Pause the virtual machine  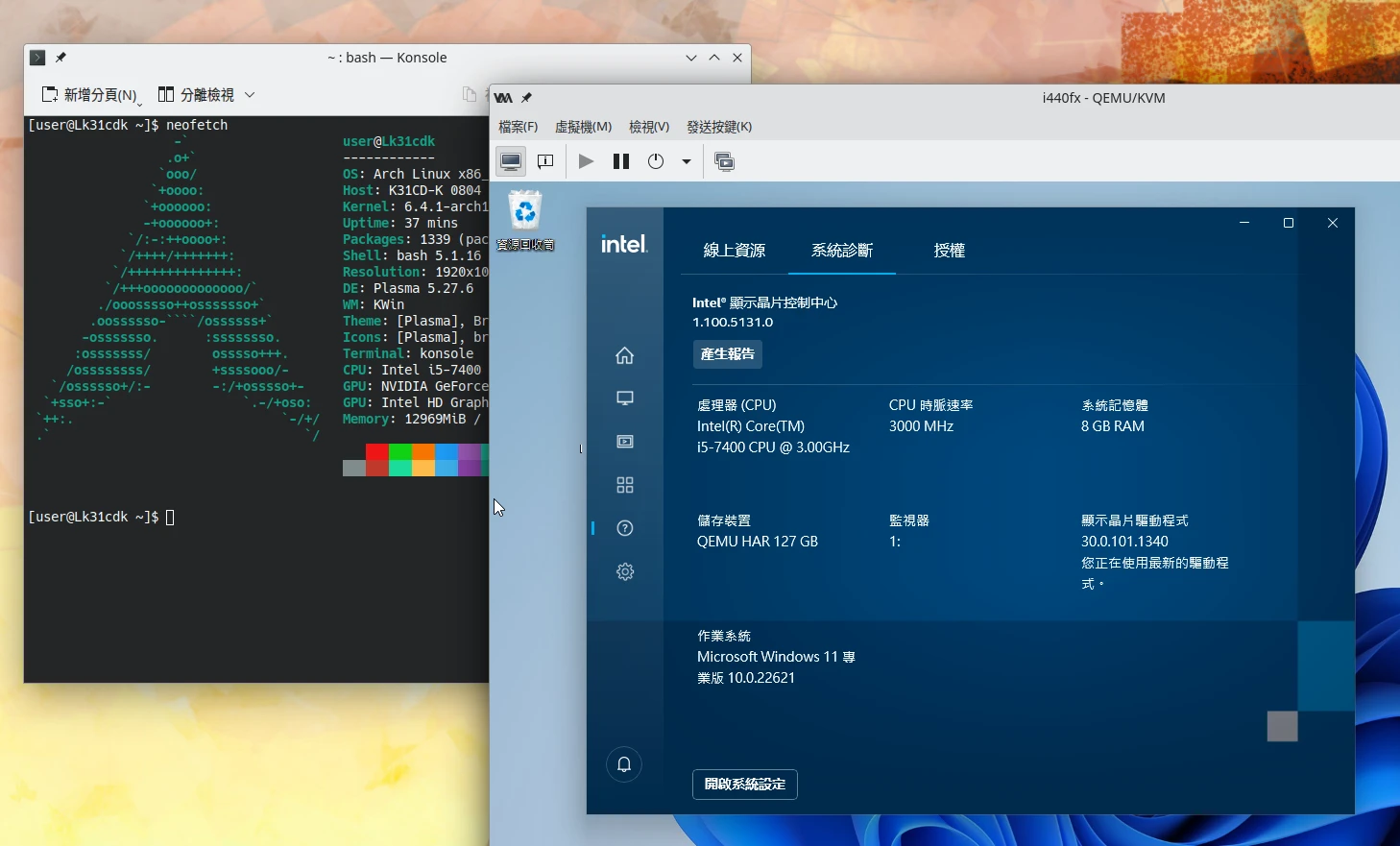621,161
